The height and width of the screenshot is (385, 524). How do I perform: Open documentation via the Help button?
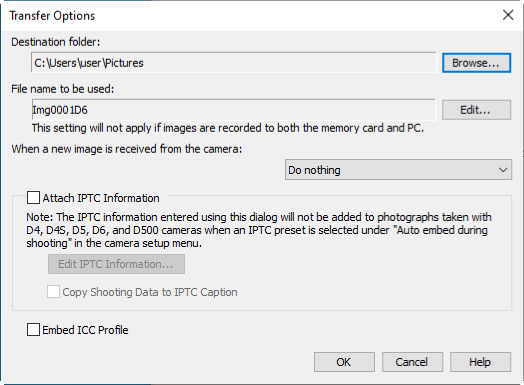pos(480,362)
